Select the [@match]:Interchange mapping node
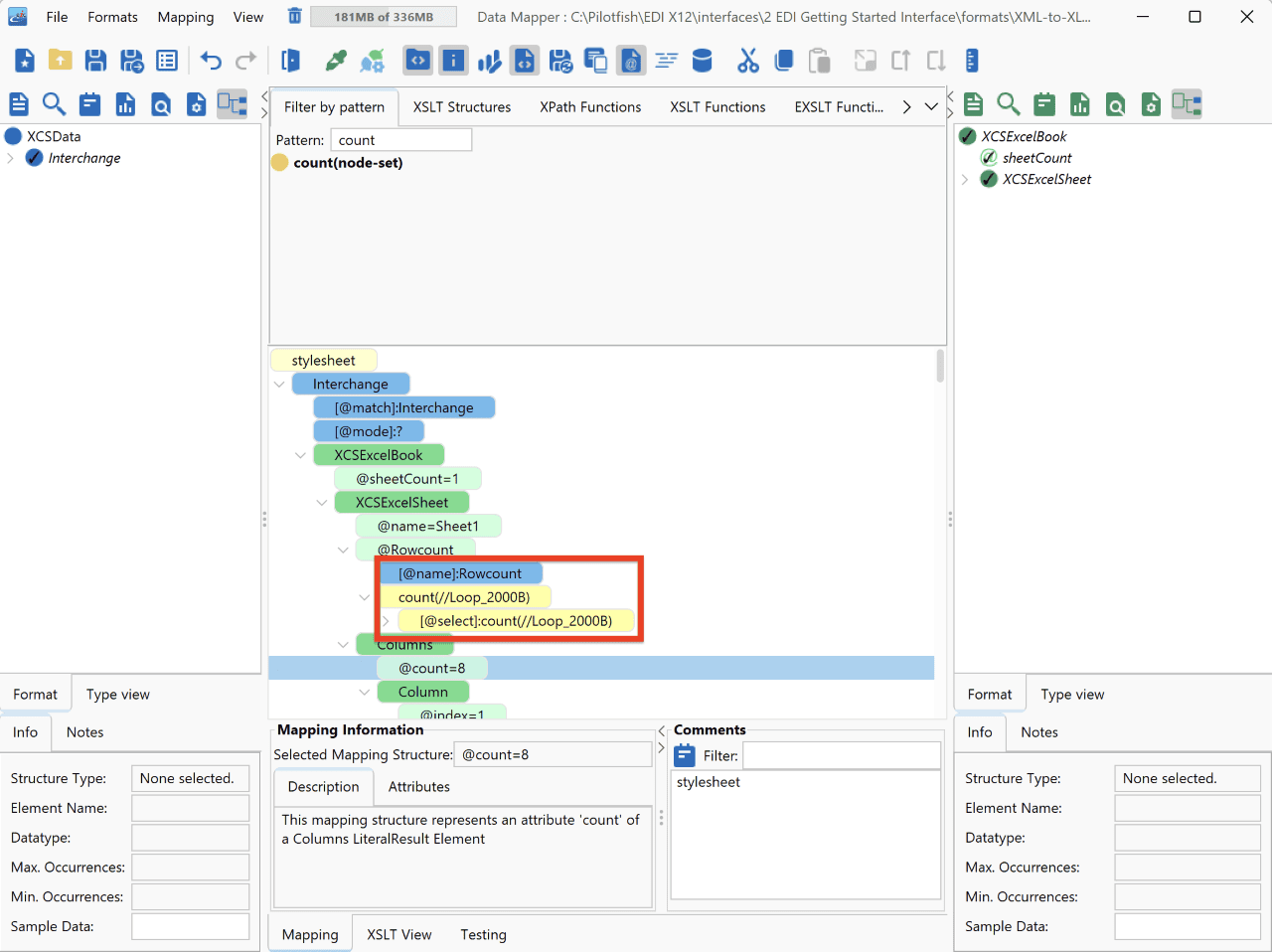 (x=403, y=407)
